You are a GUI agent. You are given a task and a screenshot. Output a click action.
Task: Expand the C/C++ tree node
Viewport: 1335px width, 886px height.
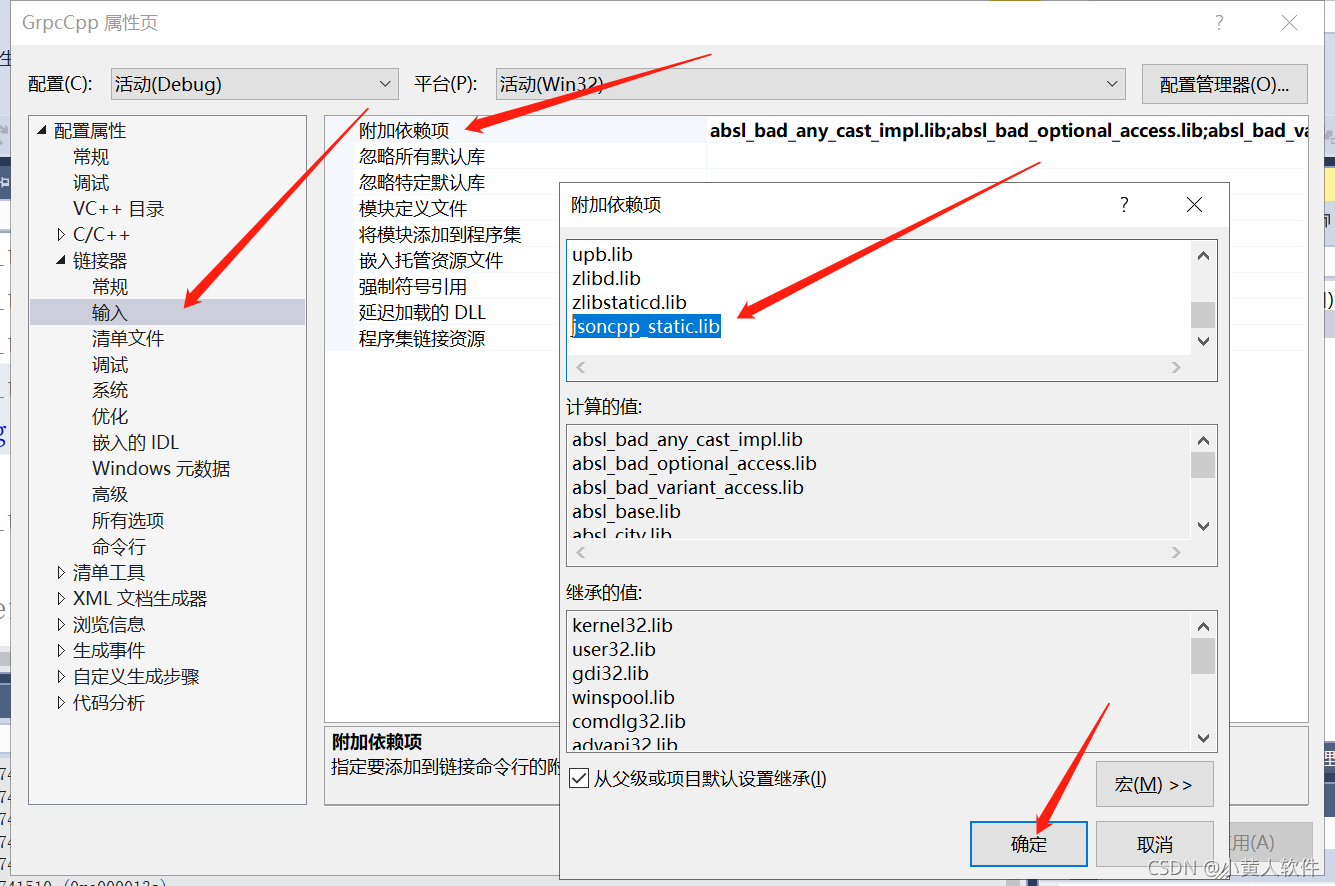[x=60, y=234]
